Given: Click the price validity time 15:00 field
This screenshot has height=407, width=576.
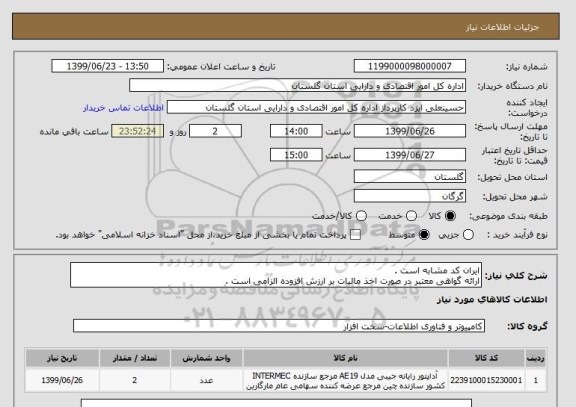Looking at the screenshot, I should coord(296,155).
